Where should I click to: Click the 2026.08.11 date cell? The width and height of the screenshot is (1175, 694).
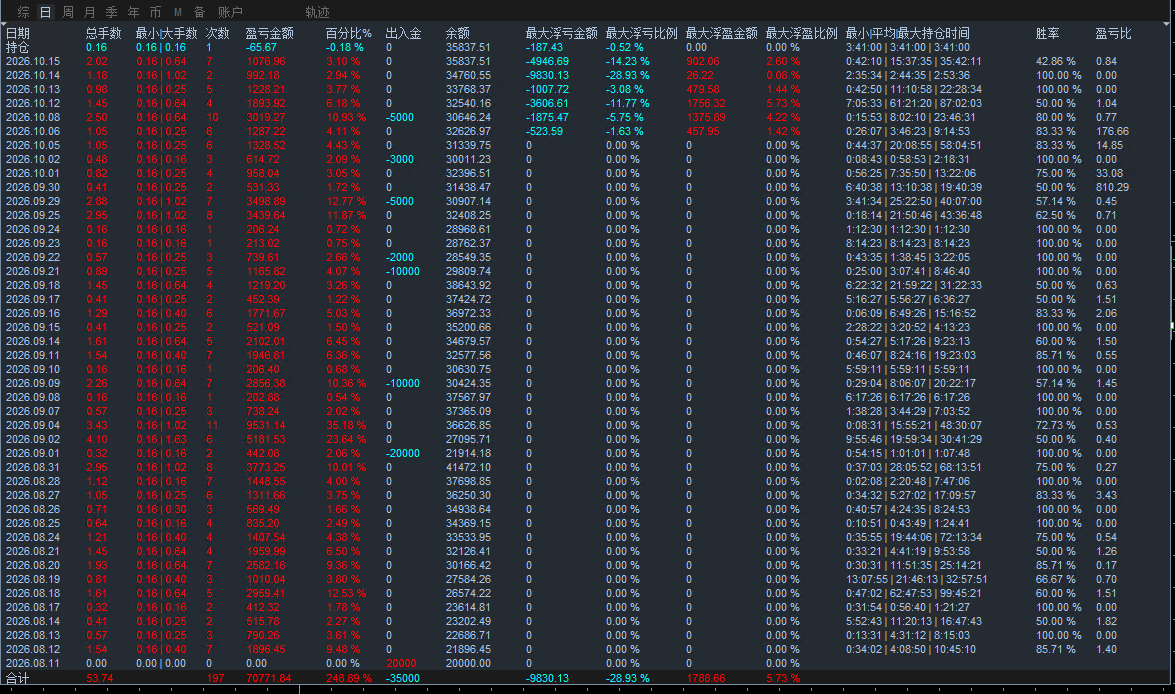click(33, 663)
